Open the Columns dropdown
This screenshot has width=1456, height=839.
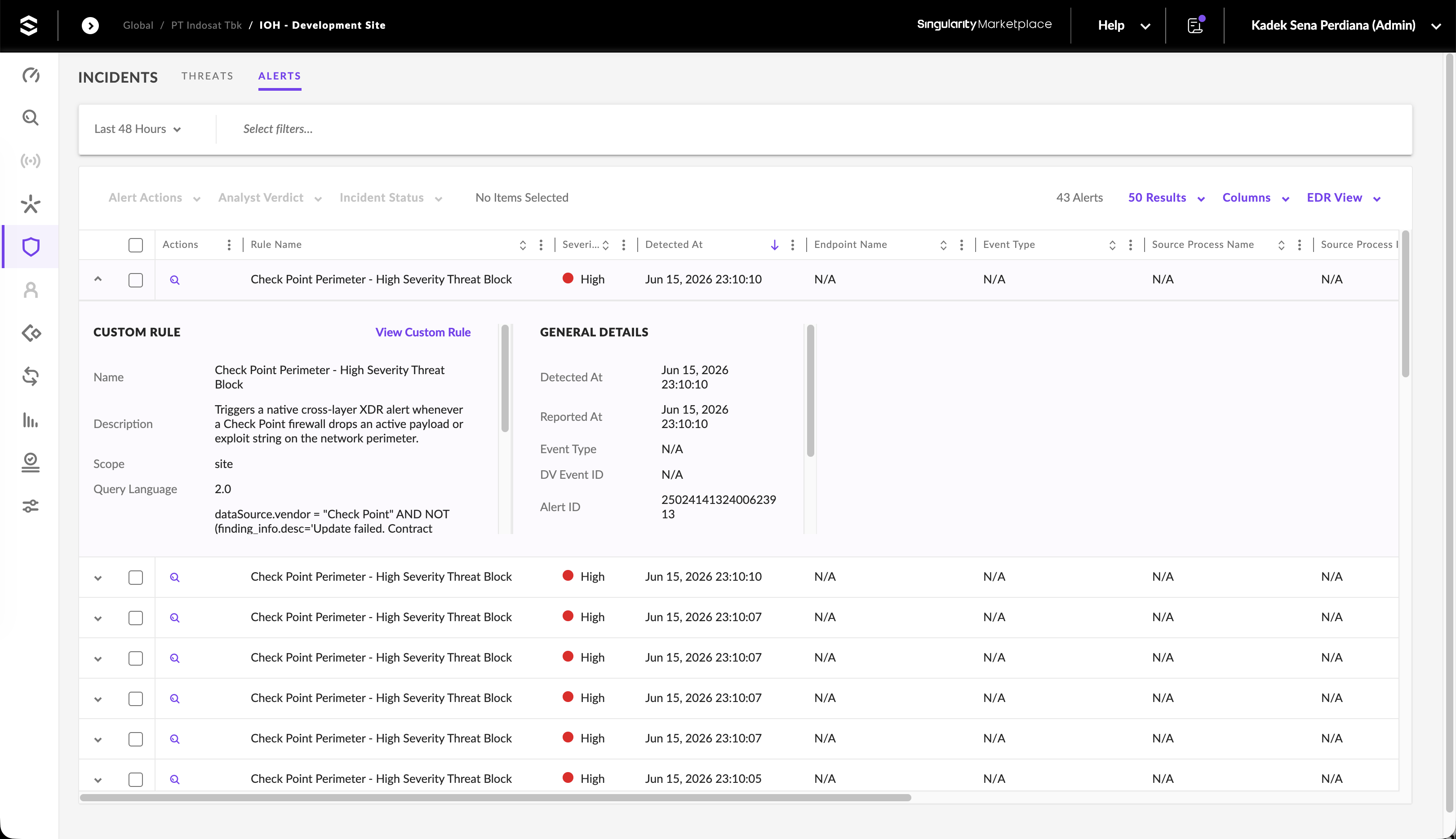coord(1256,198)
